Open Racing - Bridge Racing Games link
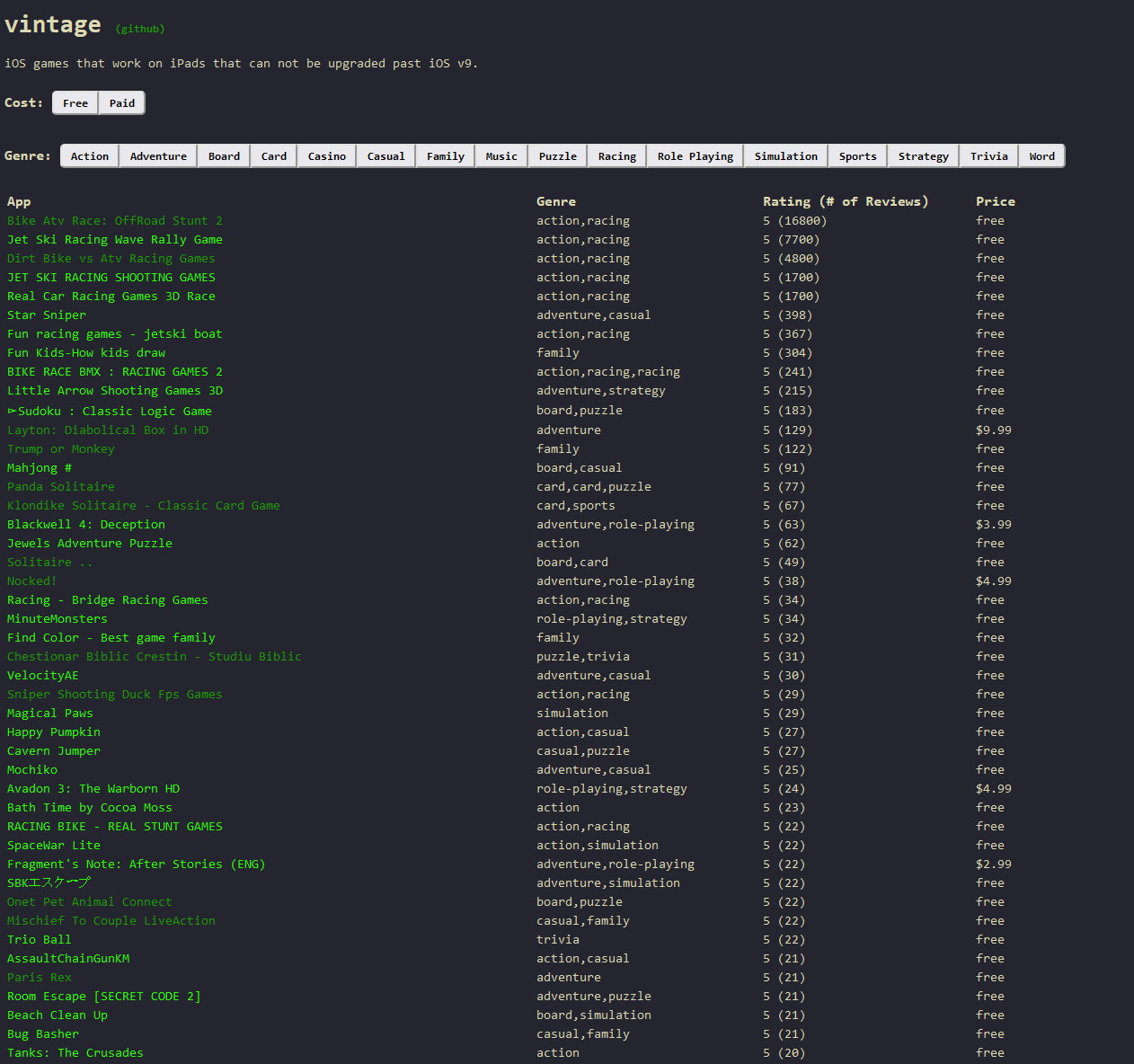 108,600
